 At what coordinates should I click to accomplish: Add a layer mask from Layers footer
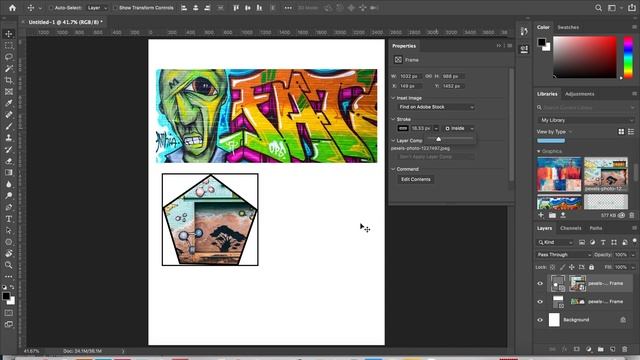coord(576,349)
